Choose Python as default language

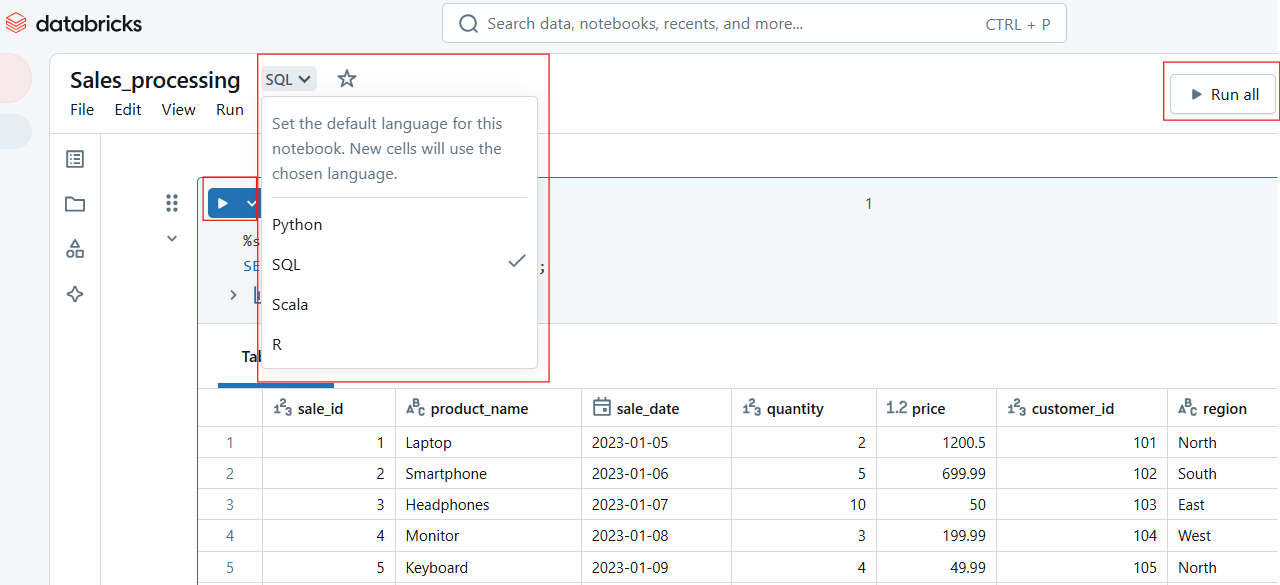click(x=399, y=225)
